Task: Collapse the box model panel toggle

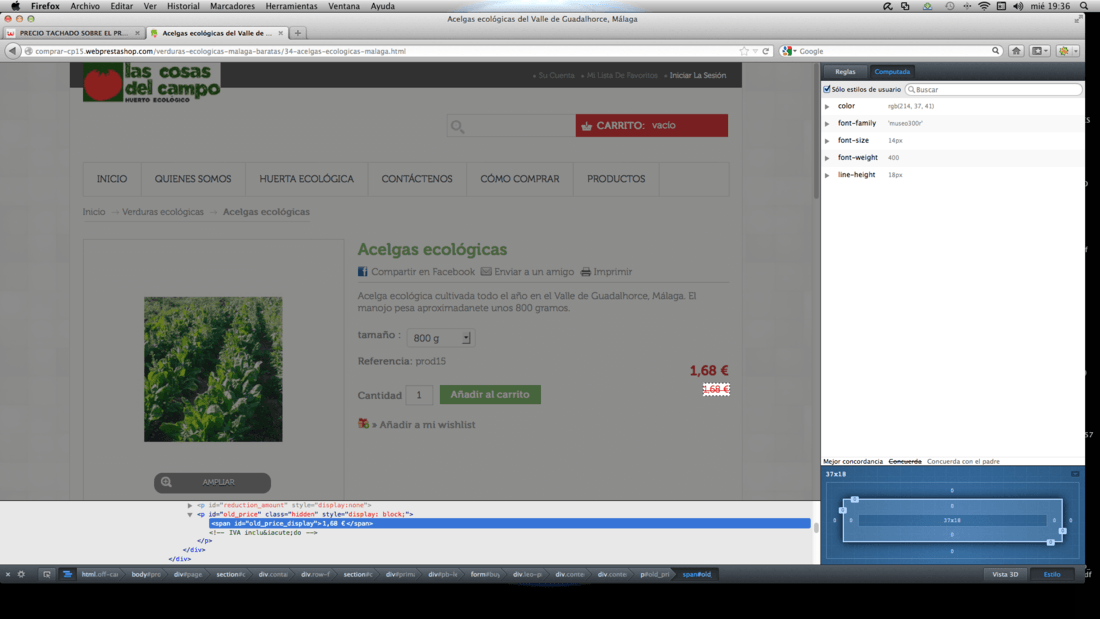Action: (1075, 474)
